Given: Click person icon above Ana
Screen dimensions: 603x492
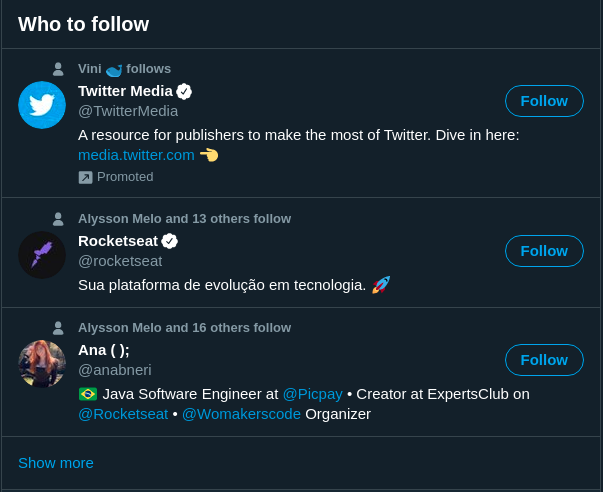Looking at the screenshot, I should (58, 327).
